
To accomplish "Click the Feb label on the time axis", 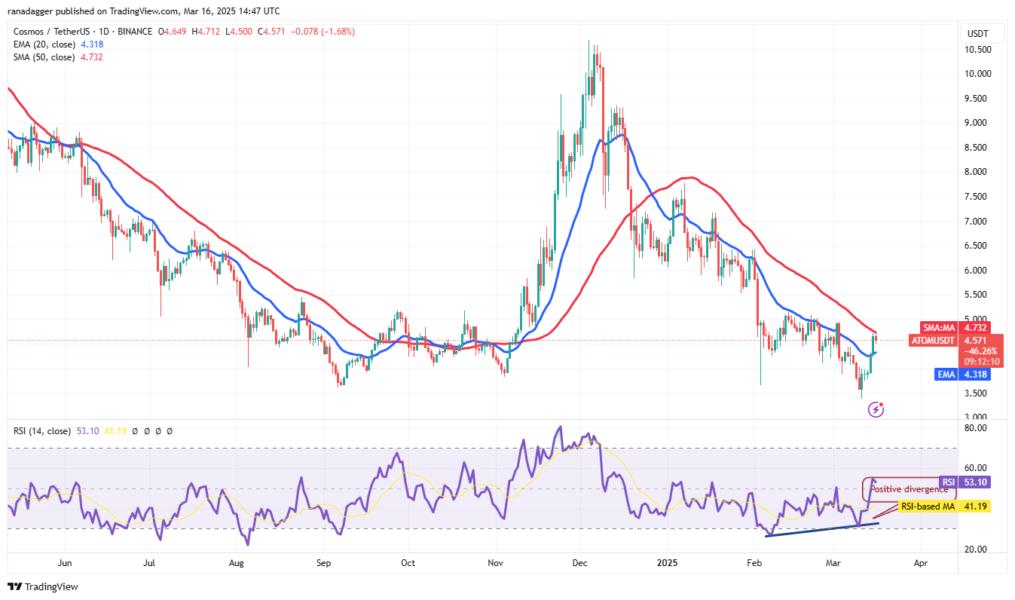I will [754, 563].
